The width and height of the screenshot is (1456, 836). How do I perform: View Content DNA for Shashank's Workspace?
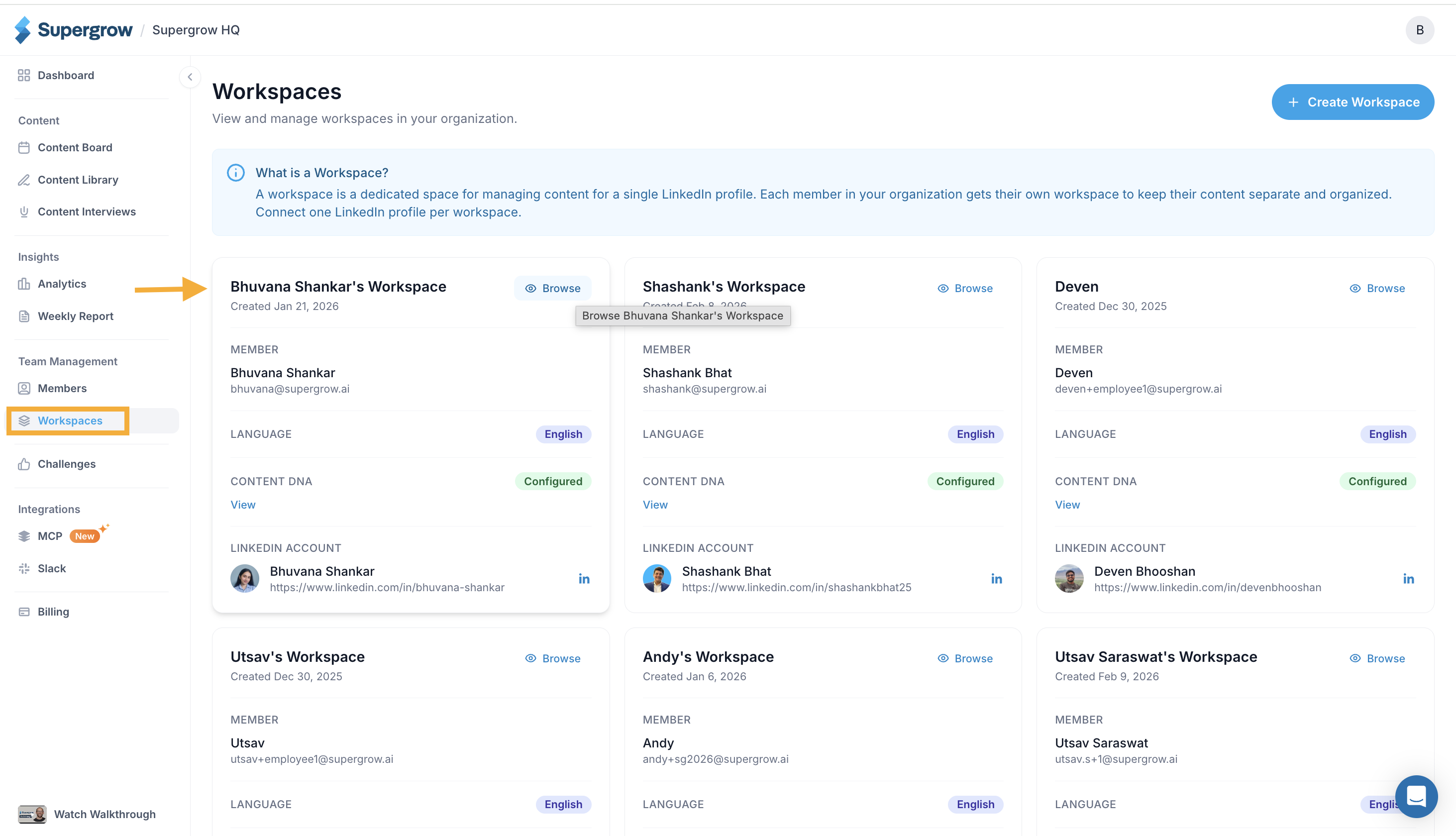655,505
